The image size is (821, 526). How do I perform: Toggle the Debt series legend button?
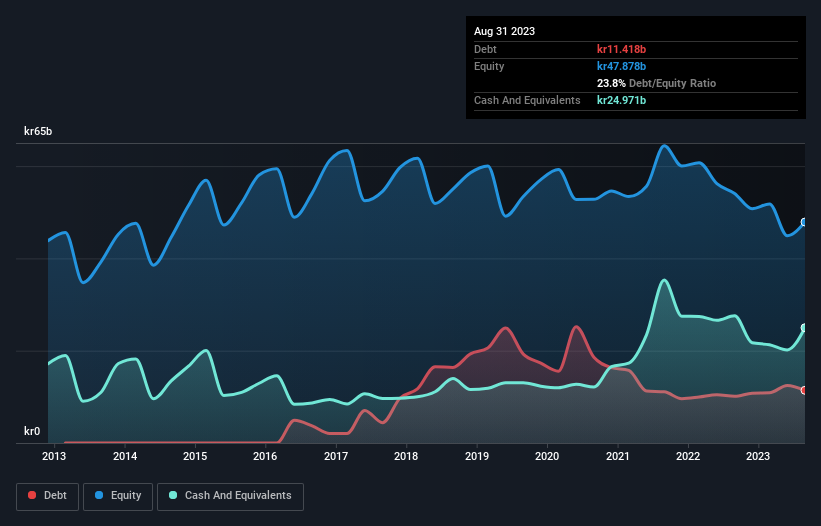(x=46, y=495)
